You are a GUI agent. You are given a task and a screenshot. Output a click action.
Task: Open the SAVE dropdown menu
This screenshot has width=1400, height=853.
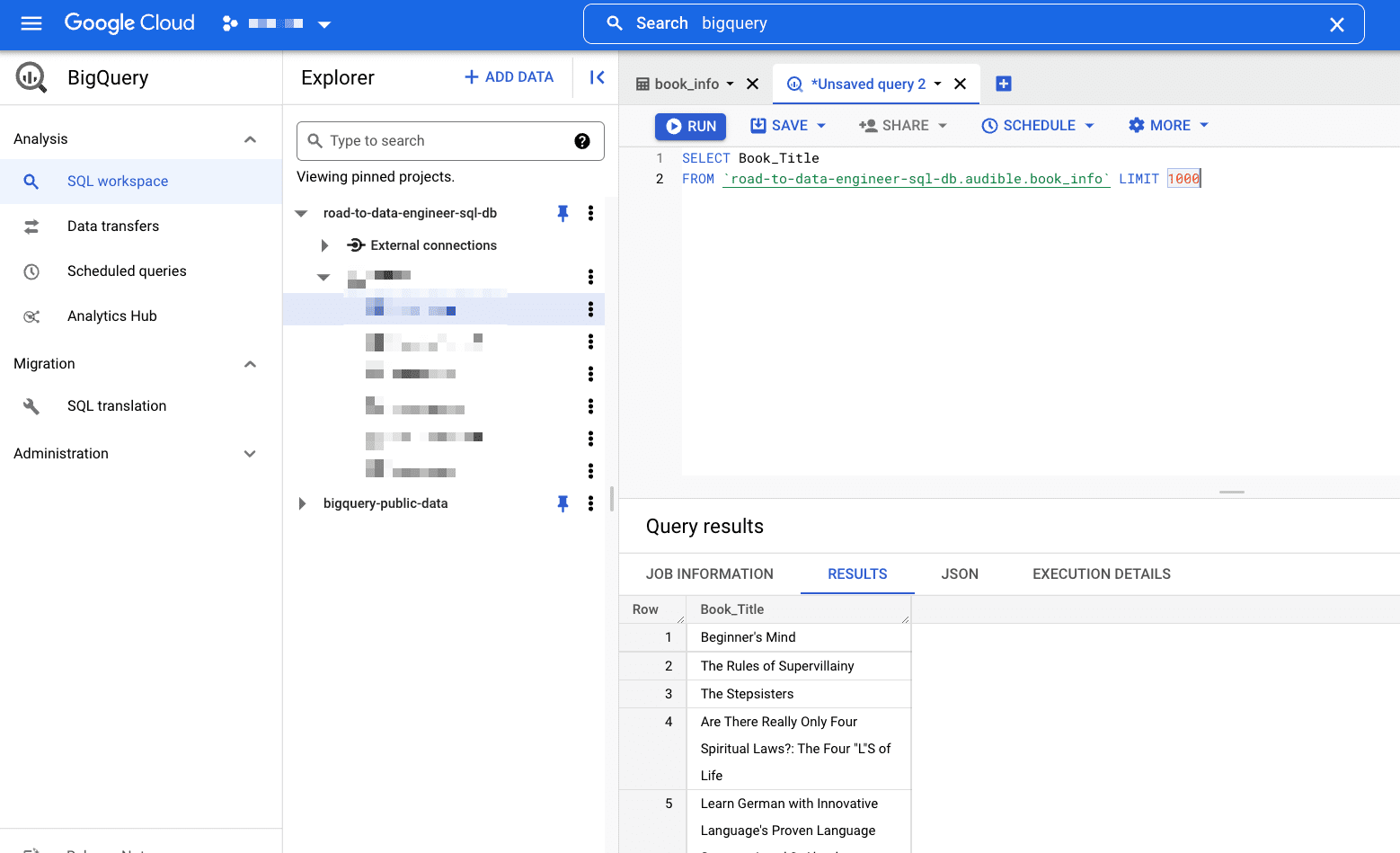coord(788,125)
